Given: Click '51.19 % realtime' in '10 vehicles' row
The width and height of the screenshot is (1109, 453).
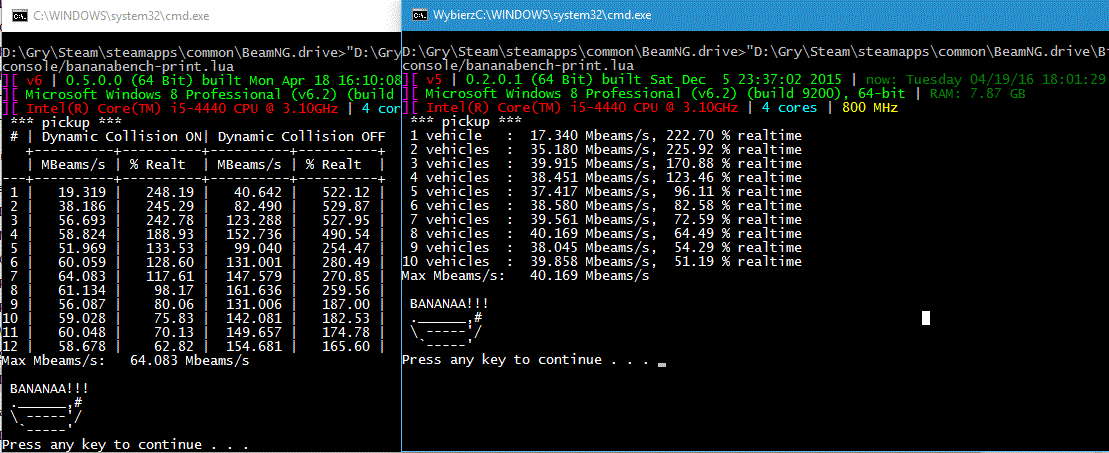Looking at the screenshot, I should coord(736,262).
